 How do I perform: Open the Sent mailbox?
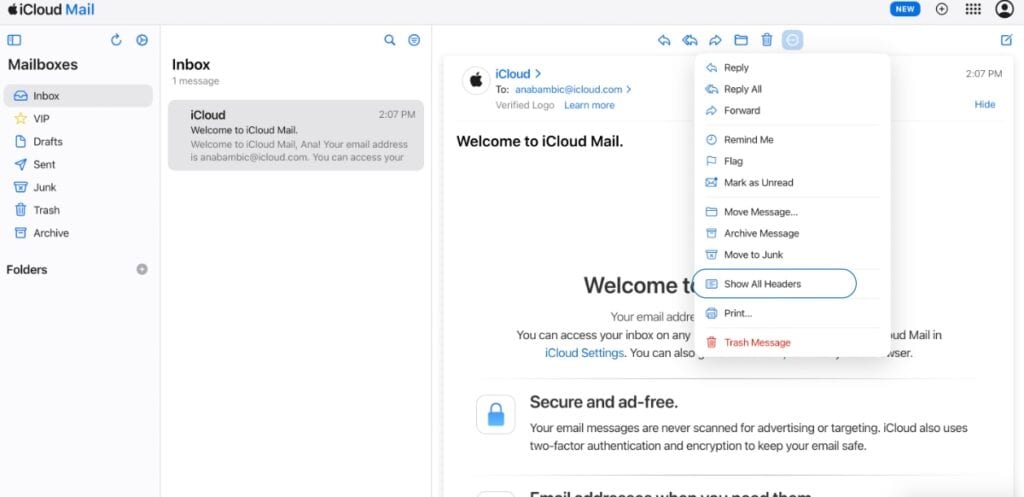pyautogui.click(x=78, y=165)
